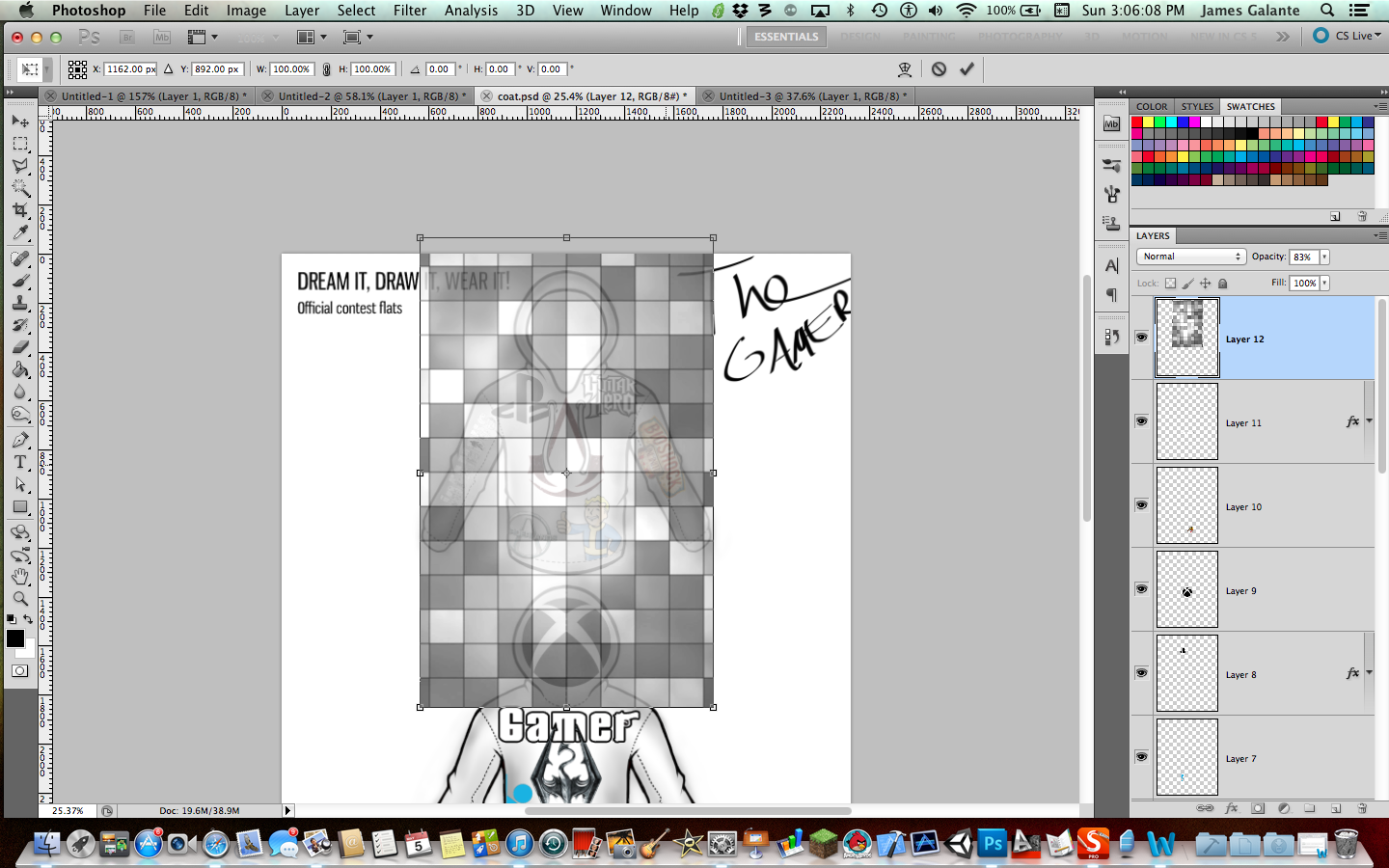Select the Brush tool
This screenshot has height=868, width=1389.
[x=20, y=281]
